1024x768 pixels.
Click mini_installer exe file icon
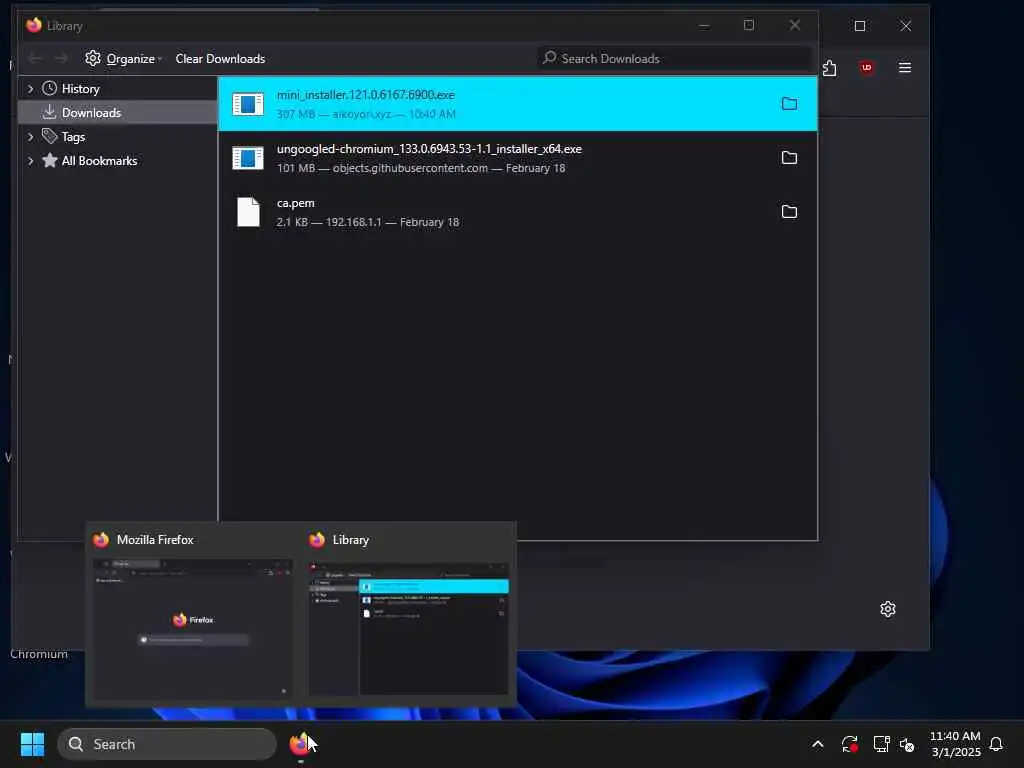[x=248, y=104]
